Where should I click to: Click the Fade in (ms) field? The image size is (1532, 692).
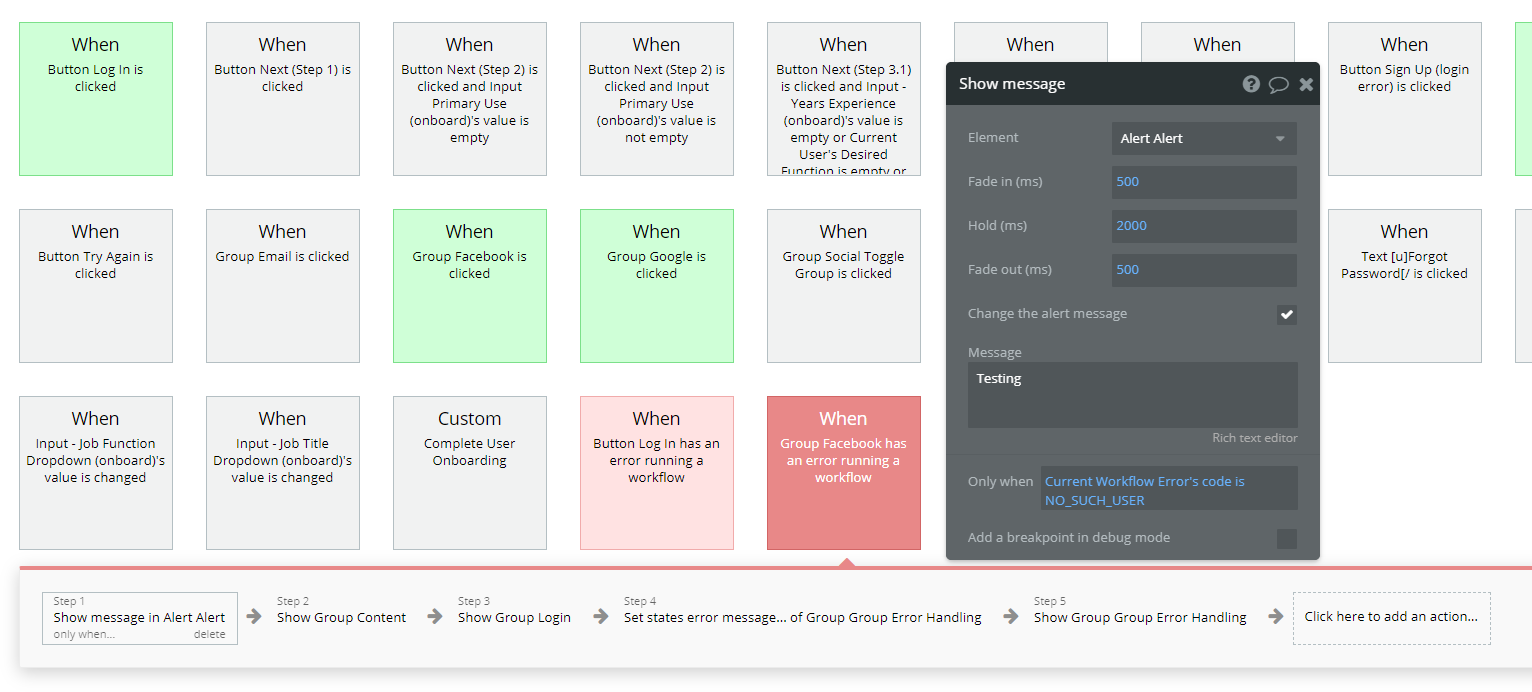click(1204, 182)
